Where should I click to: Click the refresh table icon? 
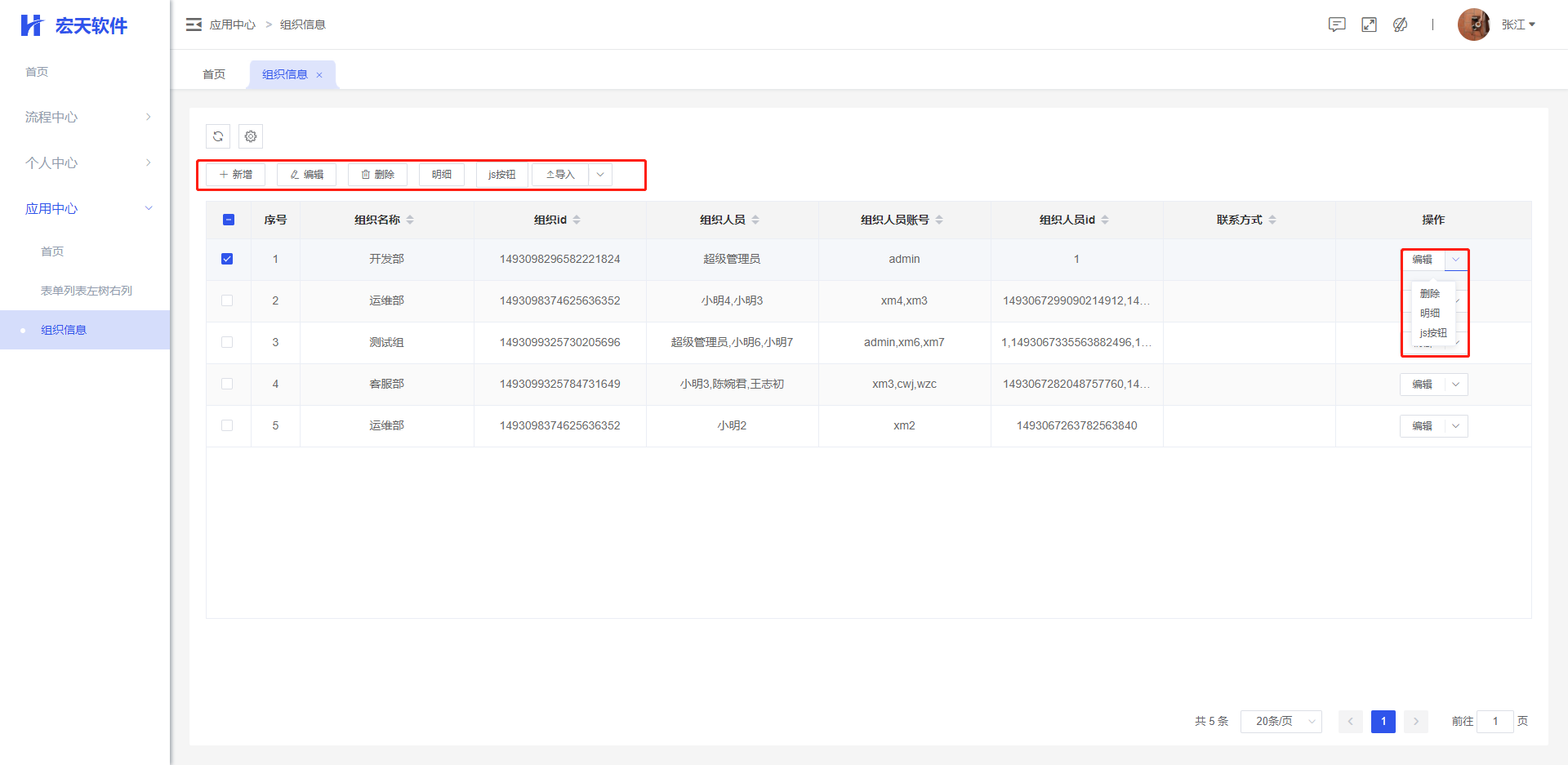click(x=218, y=136)
